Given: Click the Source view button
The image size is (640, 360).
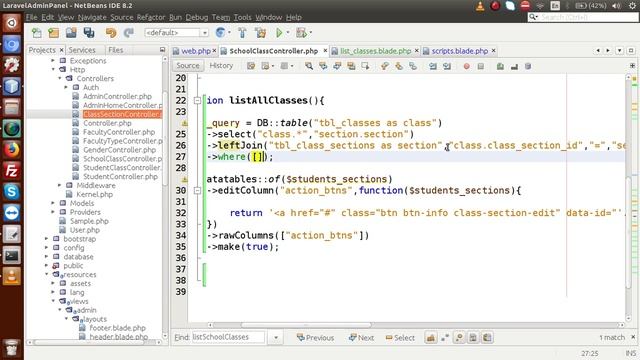Looking at the screenshot, I should 188,66.
